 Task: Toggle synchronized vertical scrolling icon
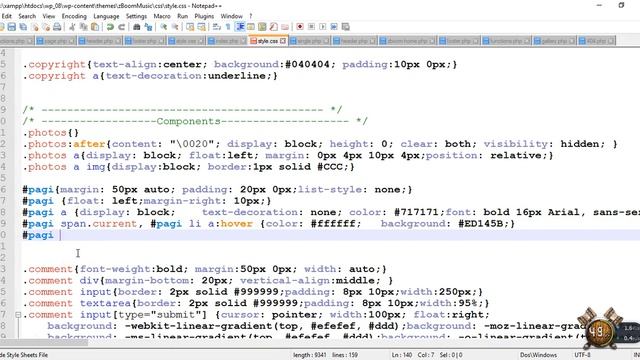[190, 27]
